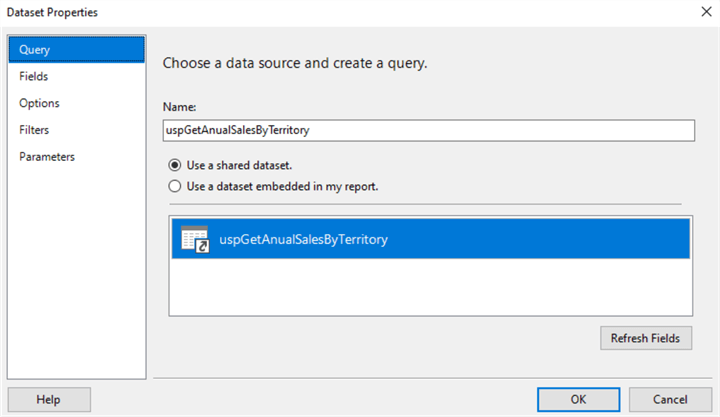Click the shared dataset shortcut icon
This screenshot has height=417, width=720.
coord(194,239)
